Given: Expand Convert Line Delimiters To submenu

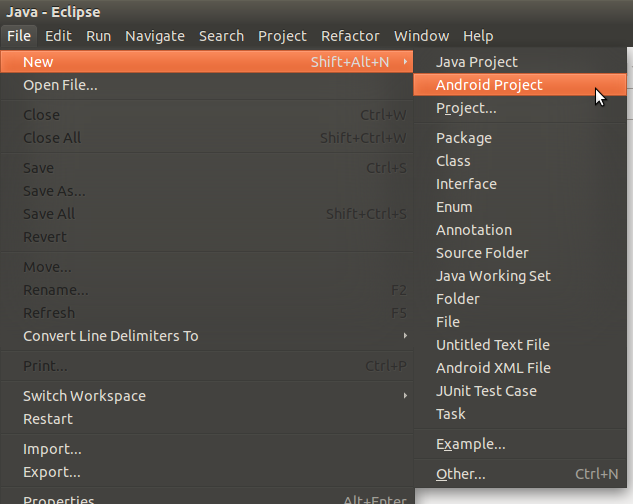Looking at the screenshot, I should tap(207, 336).
